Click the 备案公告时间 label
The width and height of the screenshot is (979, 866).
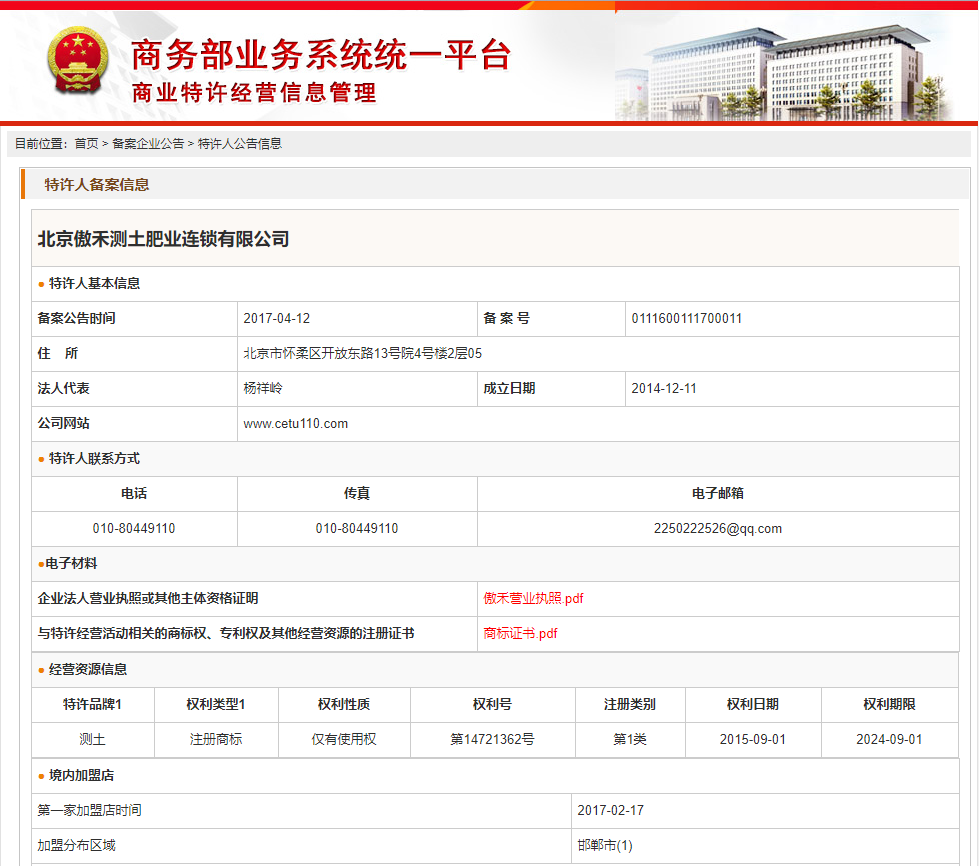click(77, 318)
